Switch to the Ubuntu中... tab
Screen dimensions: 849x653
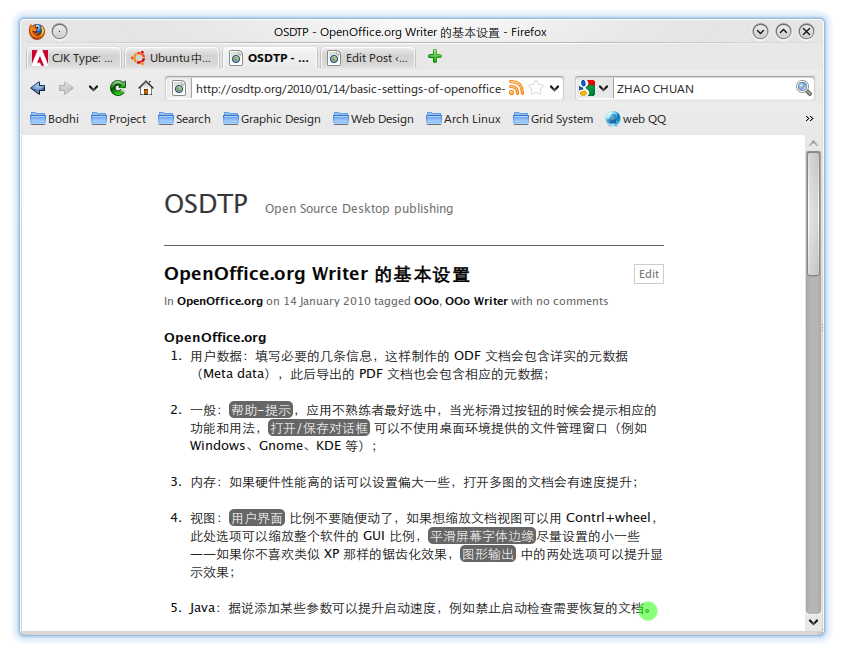tap(172, 58)
